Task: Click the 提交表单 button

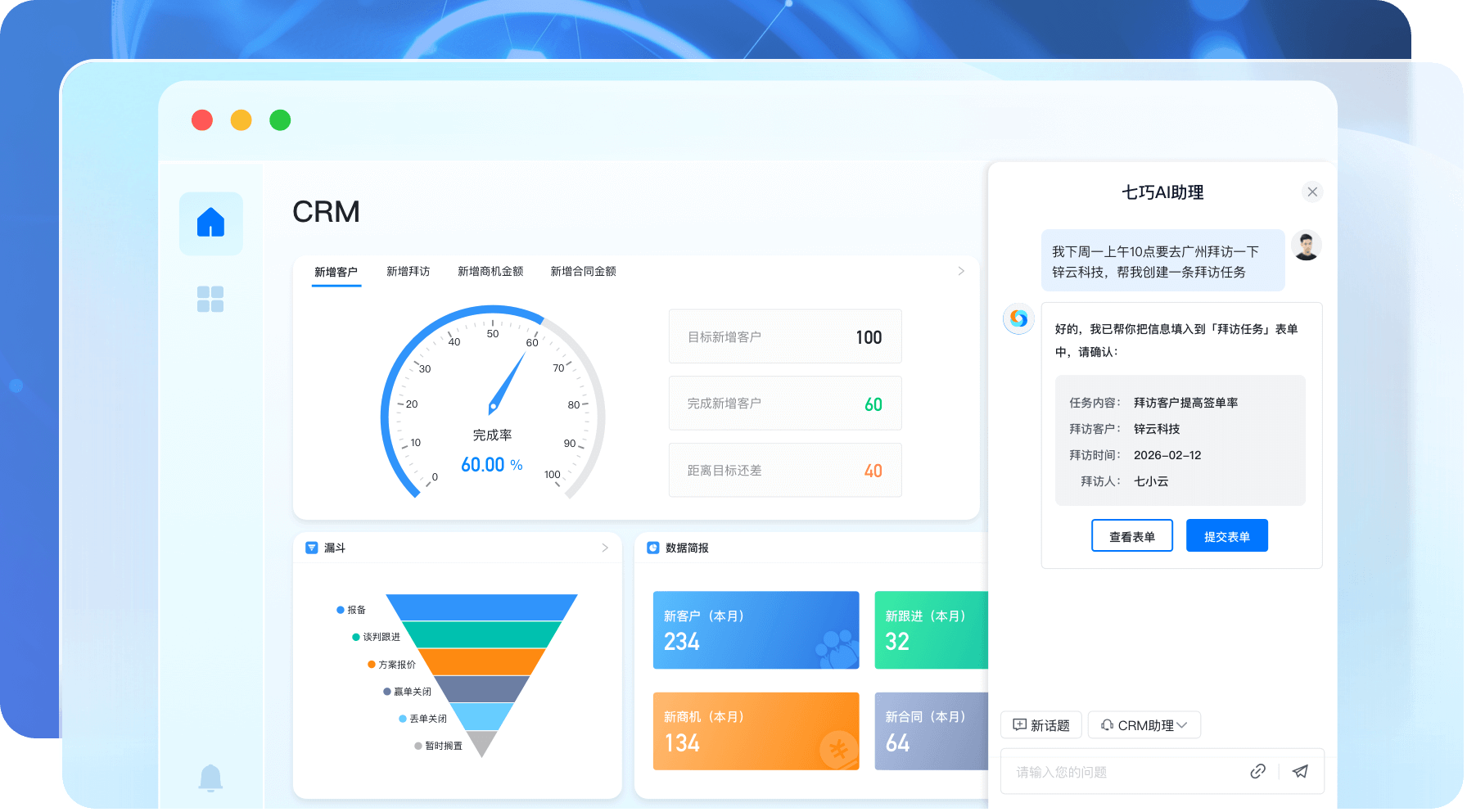Action: [1226, 536]
